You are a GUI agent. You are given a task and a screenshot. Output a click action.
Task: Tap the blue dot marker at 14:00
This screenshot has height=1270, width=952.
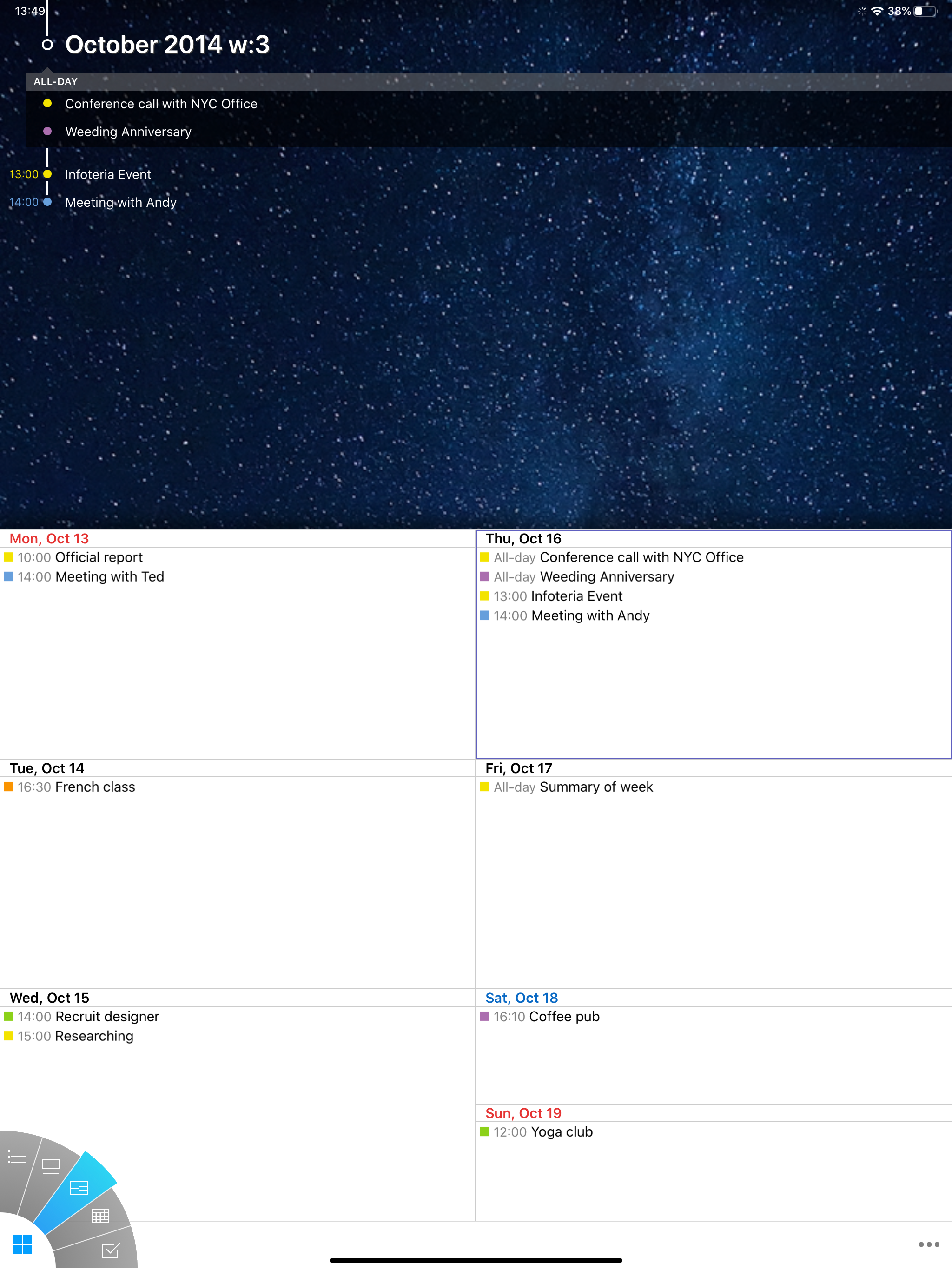tap(48, 202)
